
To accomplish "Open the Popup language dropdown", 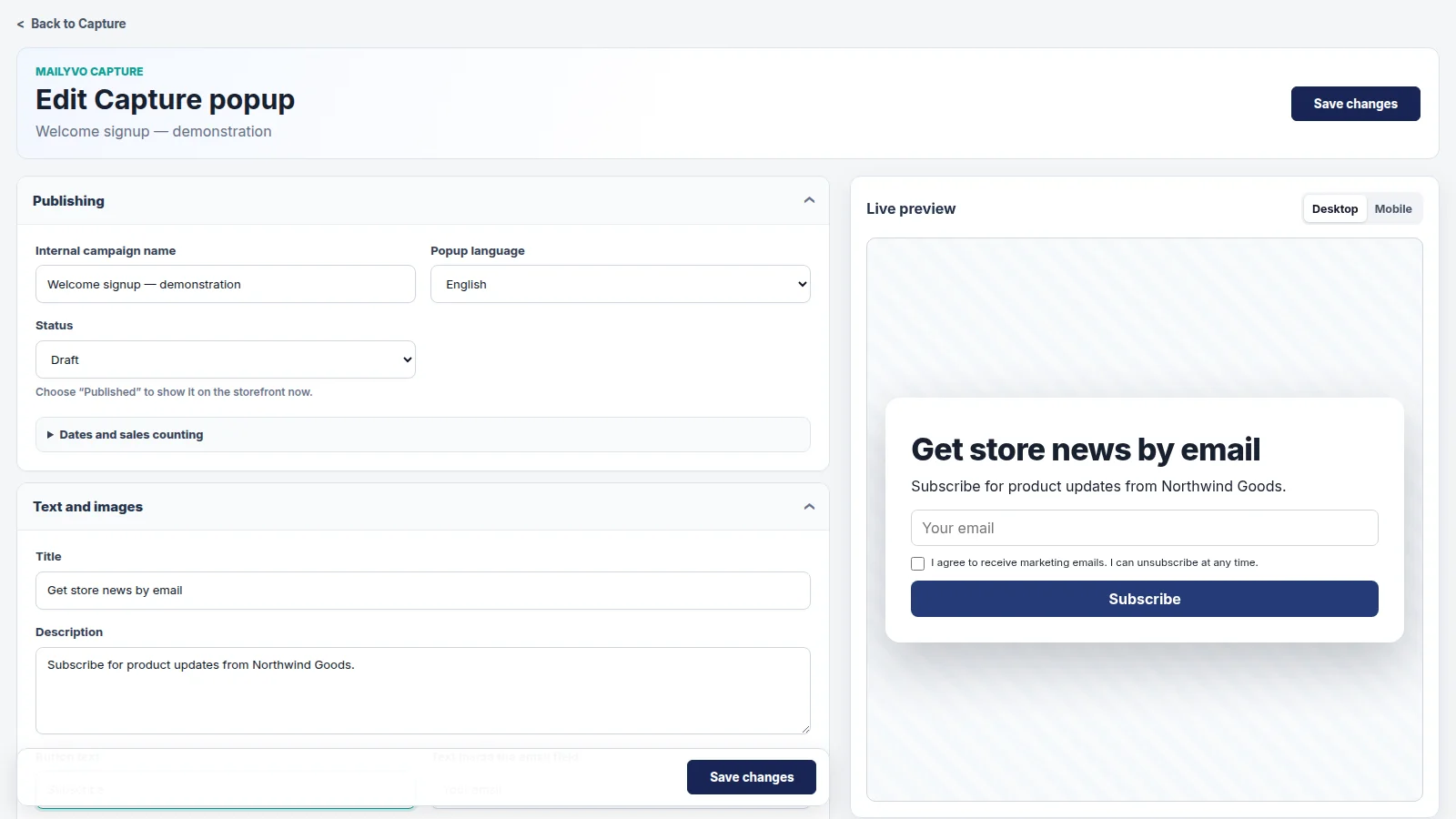I will tap(621, 284).
